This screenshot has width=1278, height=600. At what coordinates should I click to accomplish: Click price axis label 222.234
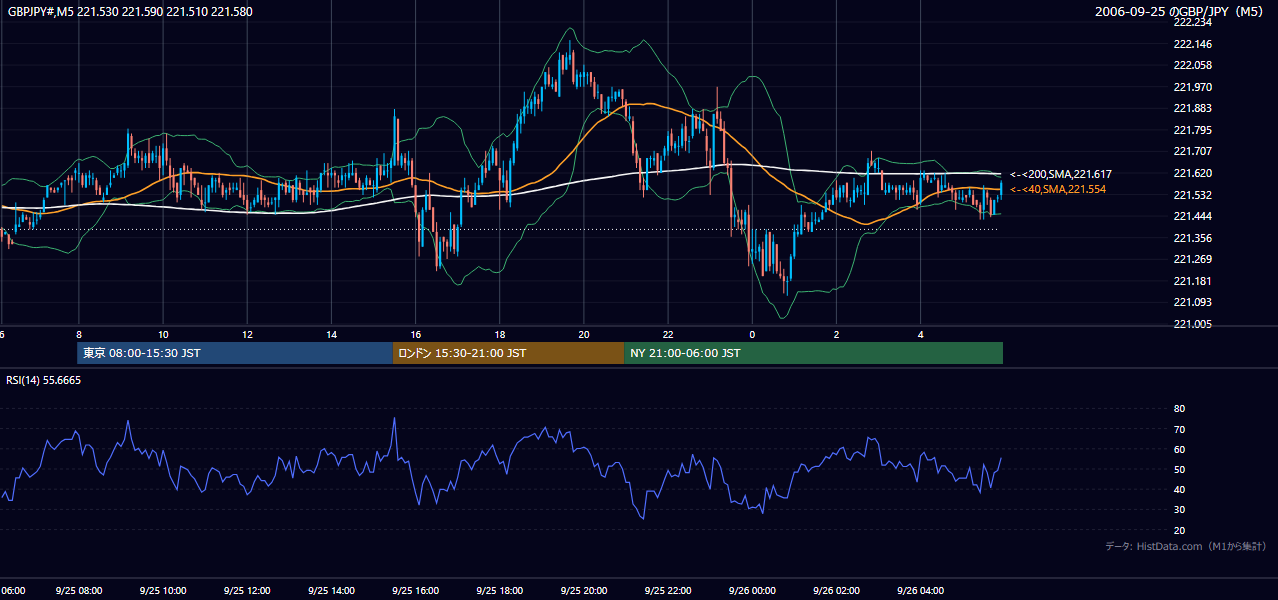tap(1194, 22)
